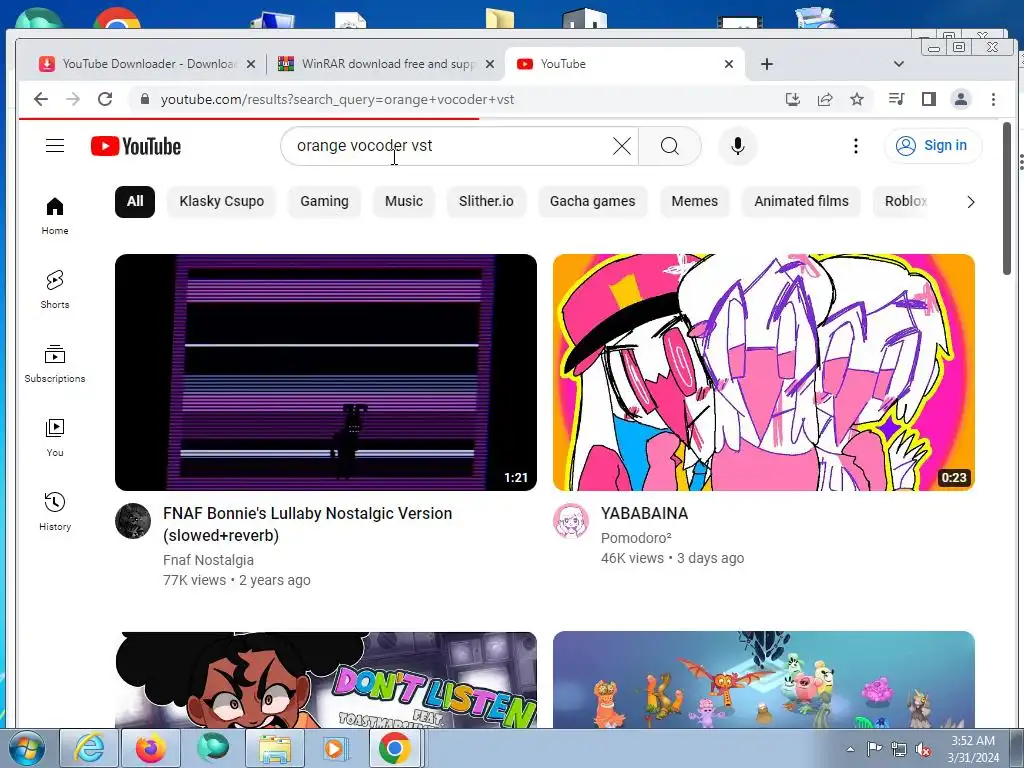The height and width of the screenshot is (768, 1024).
Task: Open the YABABAINA video title
Action: pyautogui.click(x=644, y=513)
